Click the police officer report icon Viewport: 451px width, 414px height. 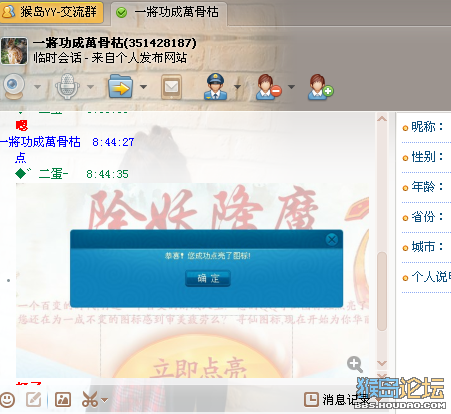(216, 87)
